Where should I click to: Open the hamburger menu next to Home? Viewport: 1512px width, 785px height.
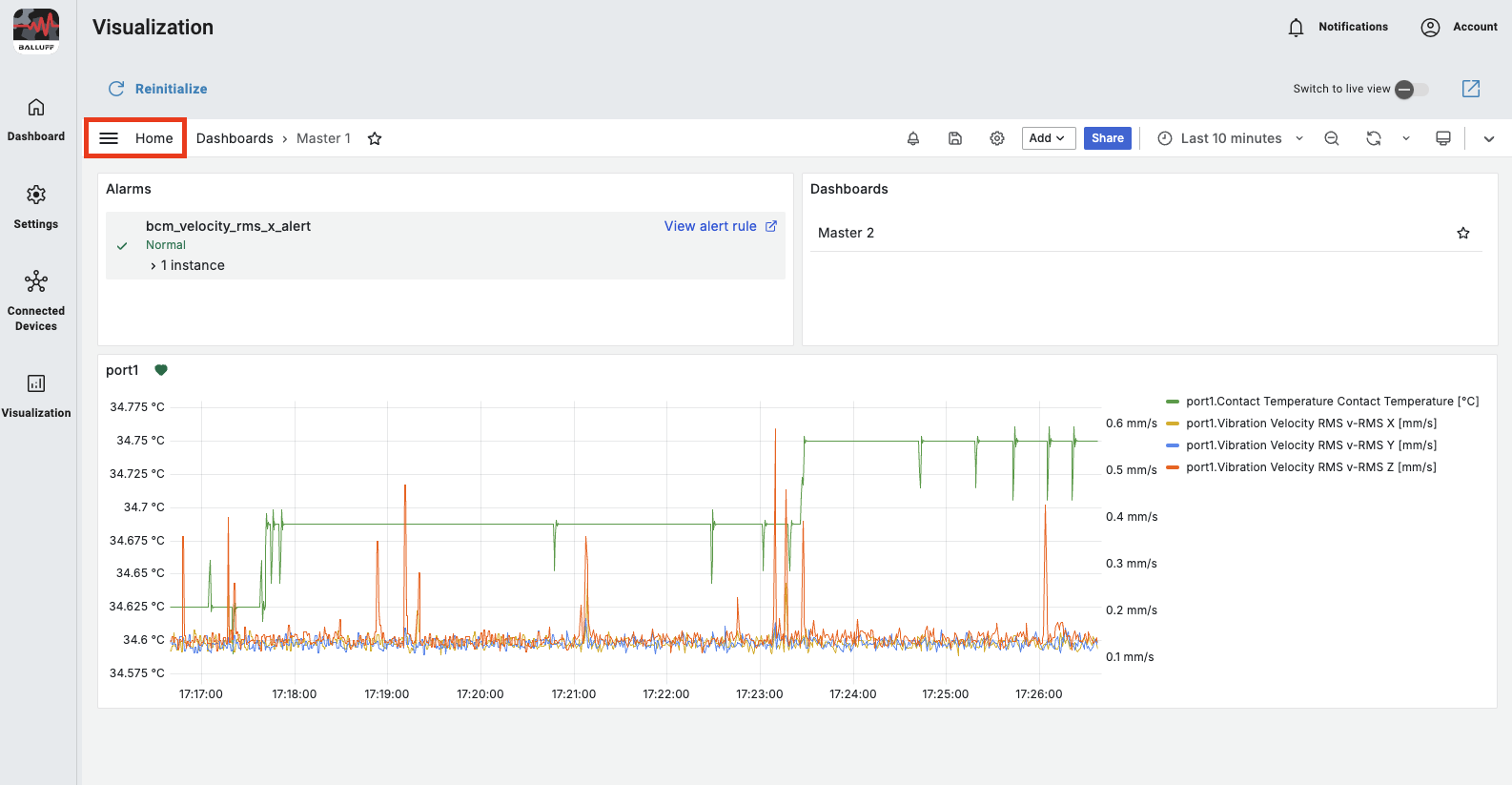tap(109, 138)
